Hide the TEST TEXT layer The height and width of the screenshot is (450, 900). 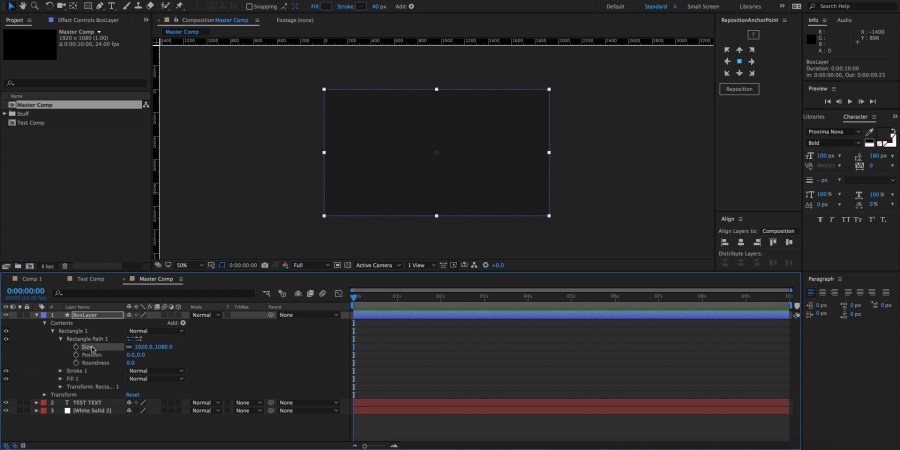click(x=6, y=403)
